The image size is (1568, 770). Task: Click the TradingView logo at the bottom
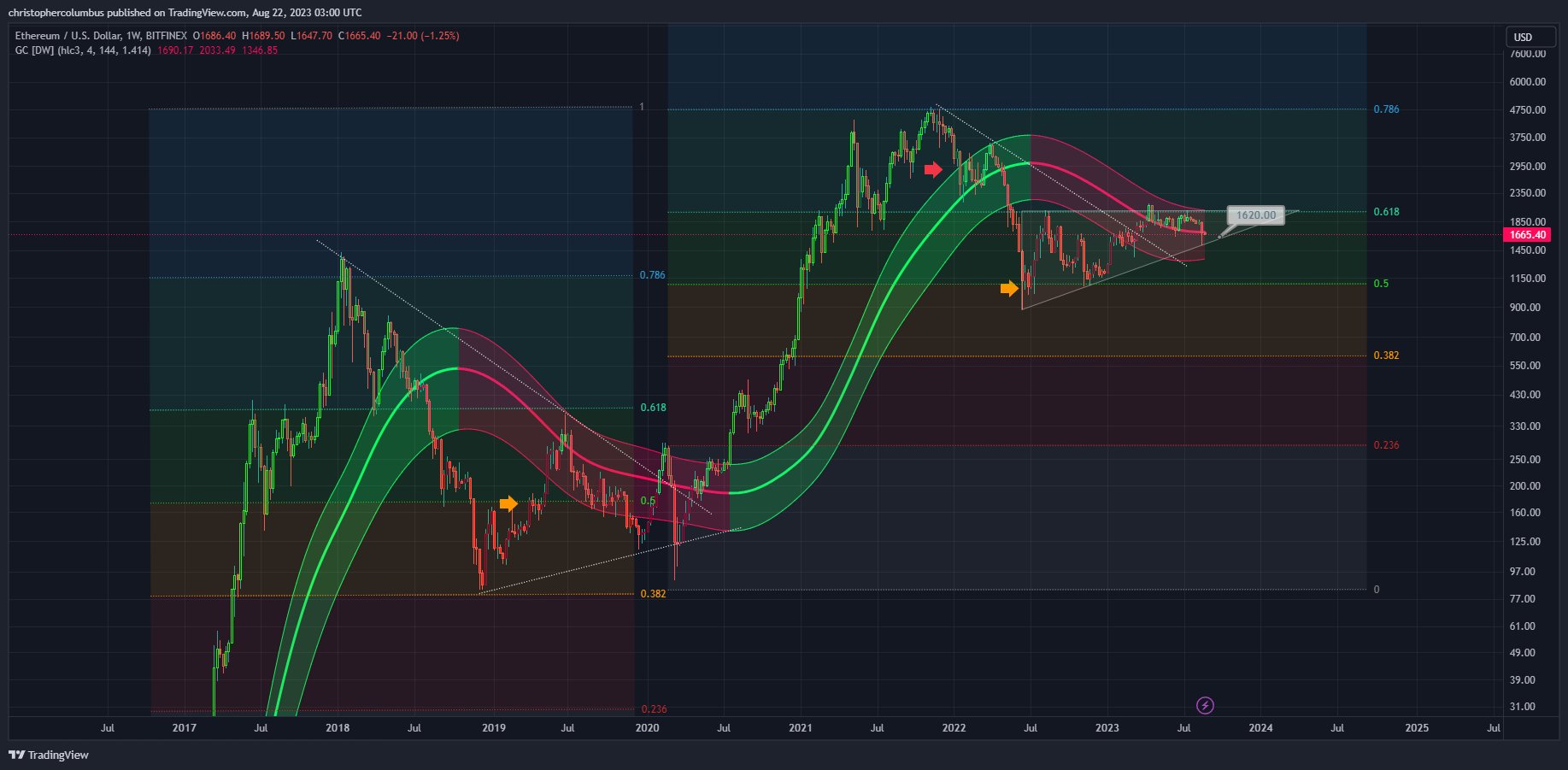49,755
